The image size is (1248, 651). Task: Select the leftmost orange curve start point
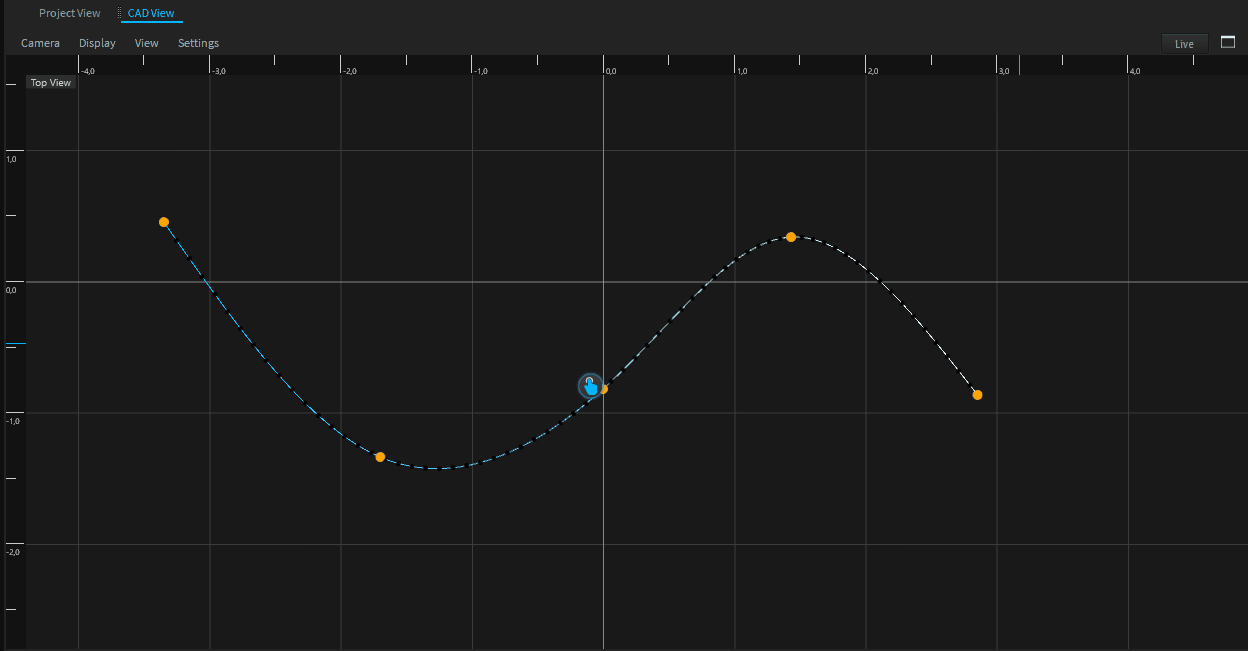tap(164, 222)
